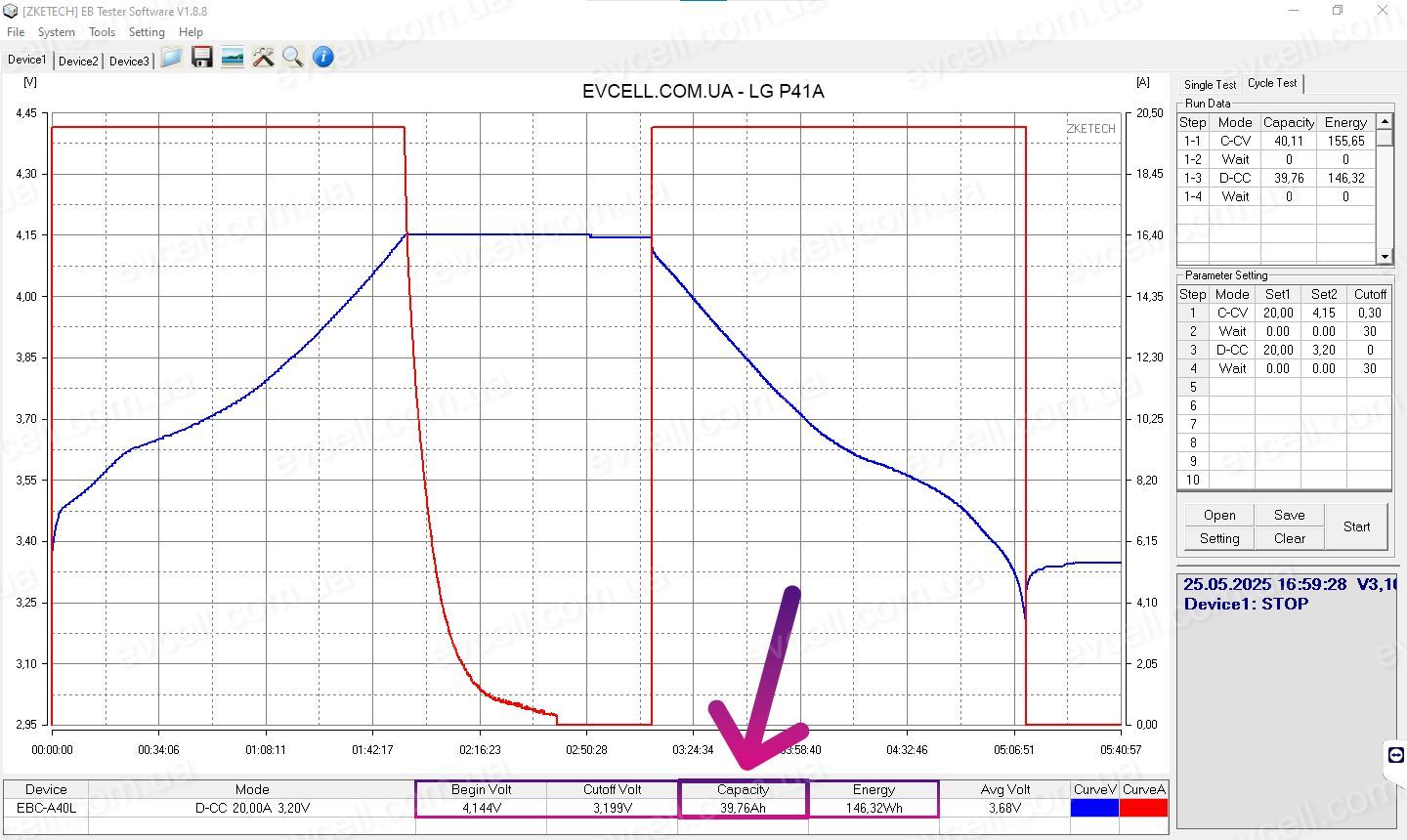The height and width of the screenshot is (840, 1407).
Task: Click step 1 Set2 value 4,15
Action: coord(1324,313)
